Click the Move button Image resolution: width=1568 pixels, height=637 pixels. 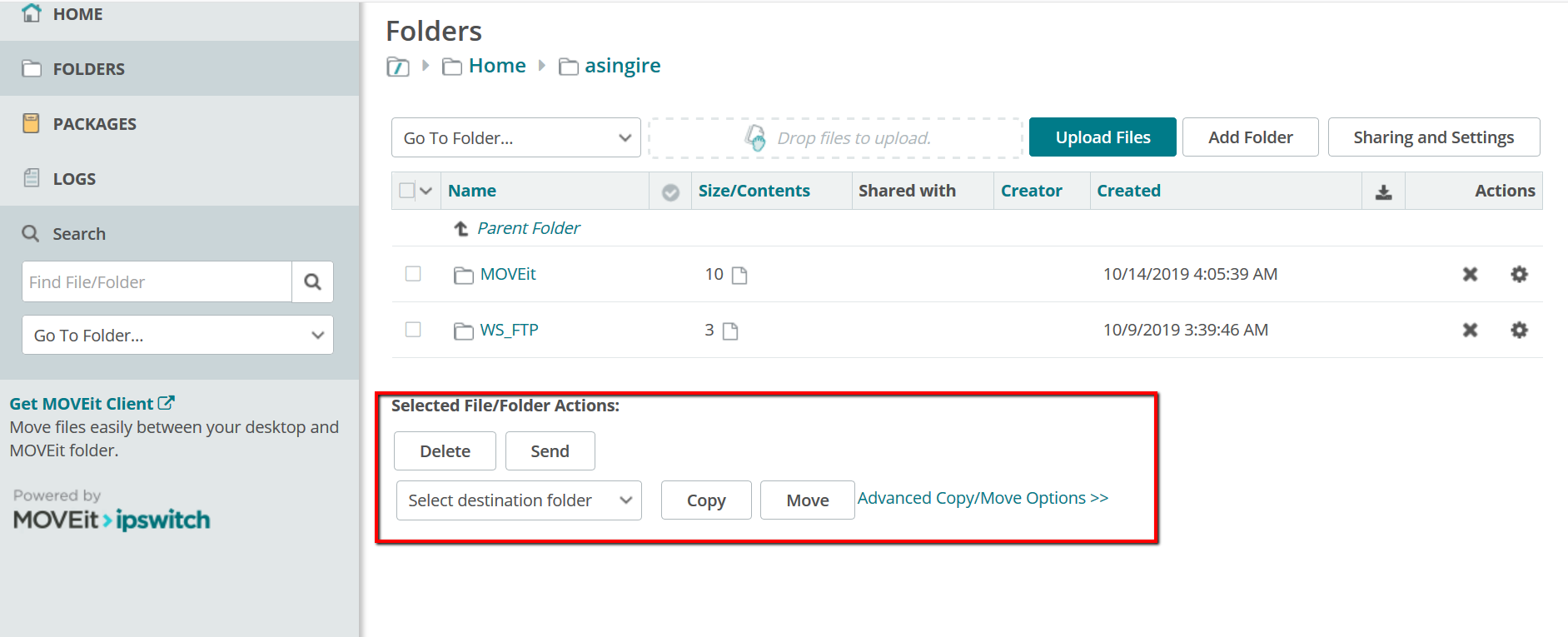(x=808, y=500)
